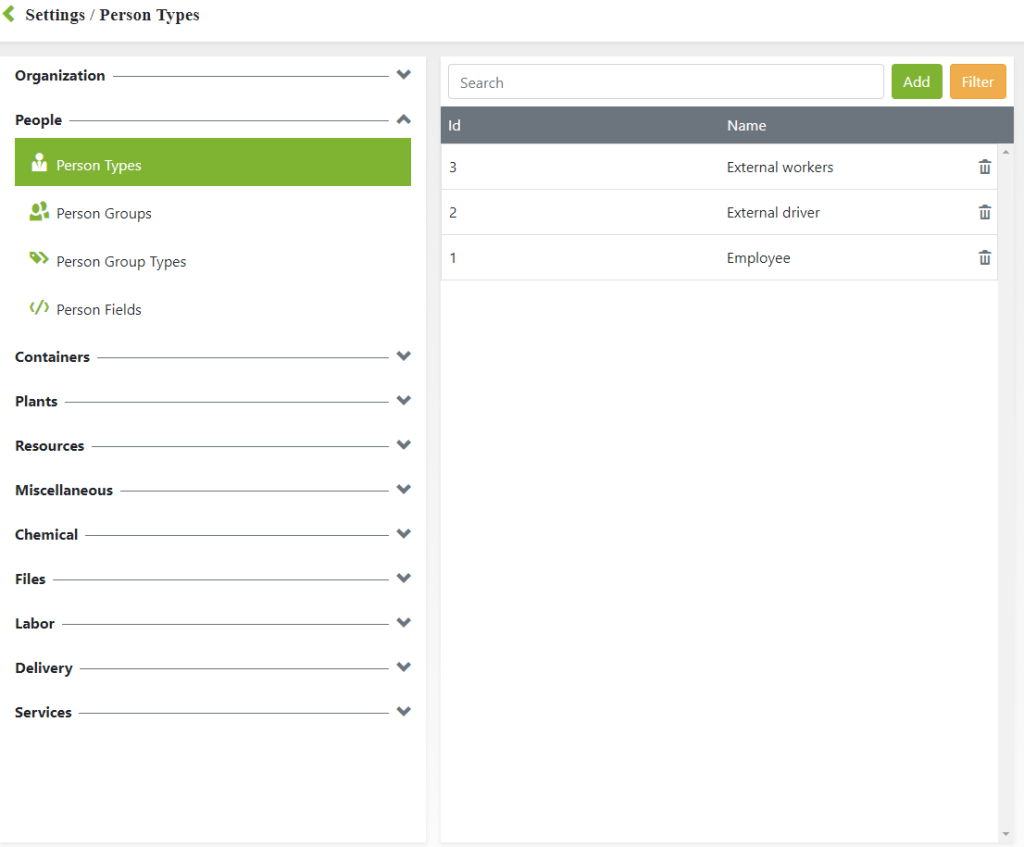Click the Person Types icon in sidebar
Image resolution: width=1024 pixels, height=847 pixels.
39,164
